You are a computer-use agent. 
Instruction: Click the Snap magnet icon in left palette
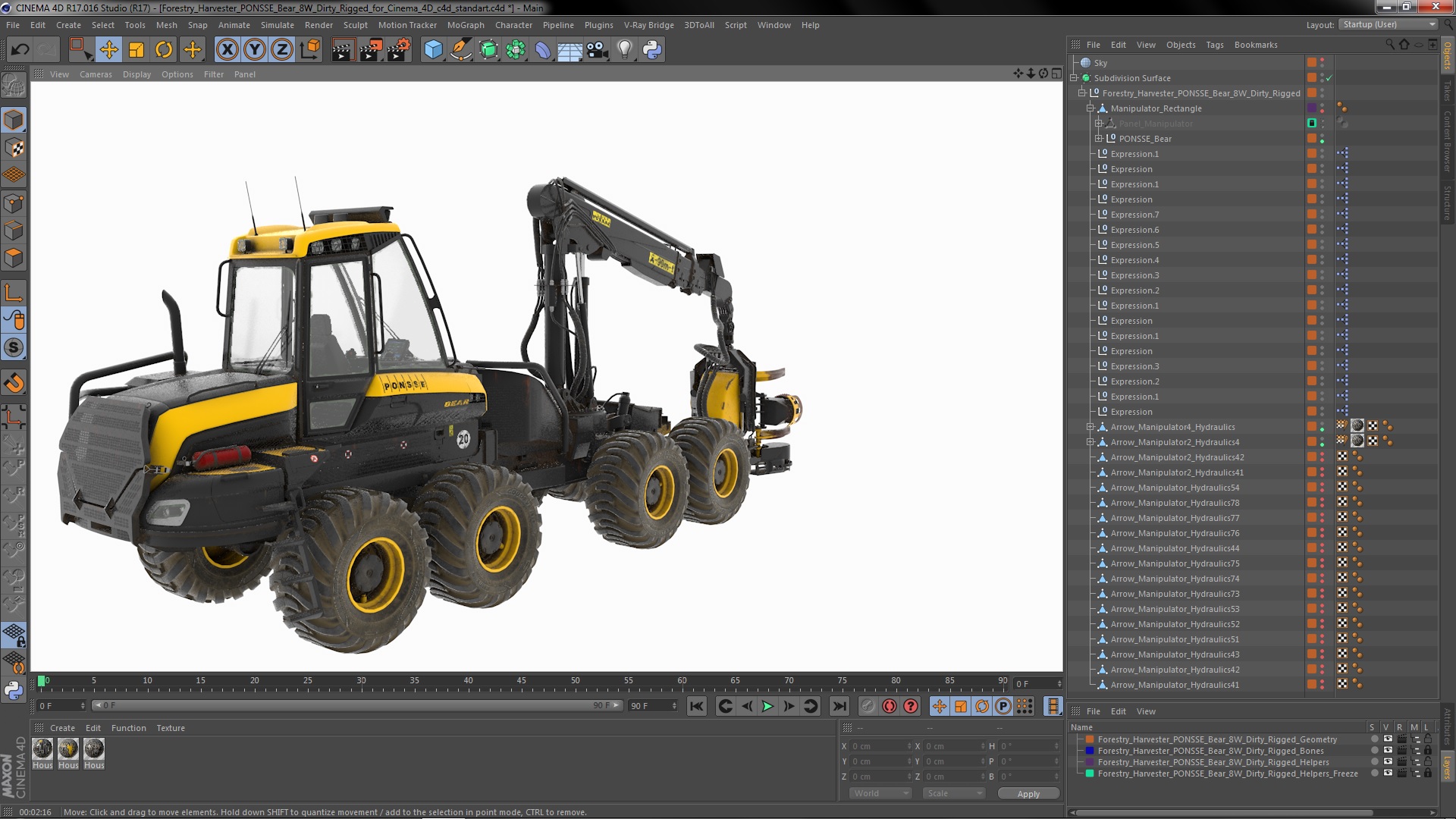[14, 383]
